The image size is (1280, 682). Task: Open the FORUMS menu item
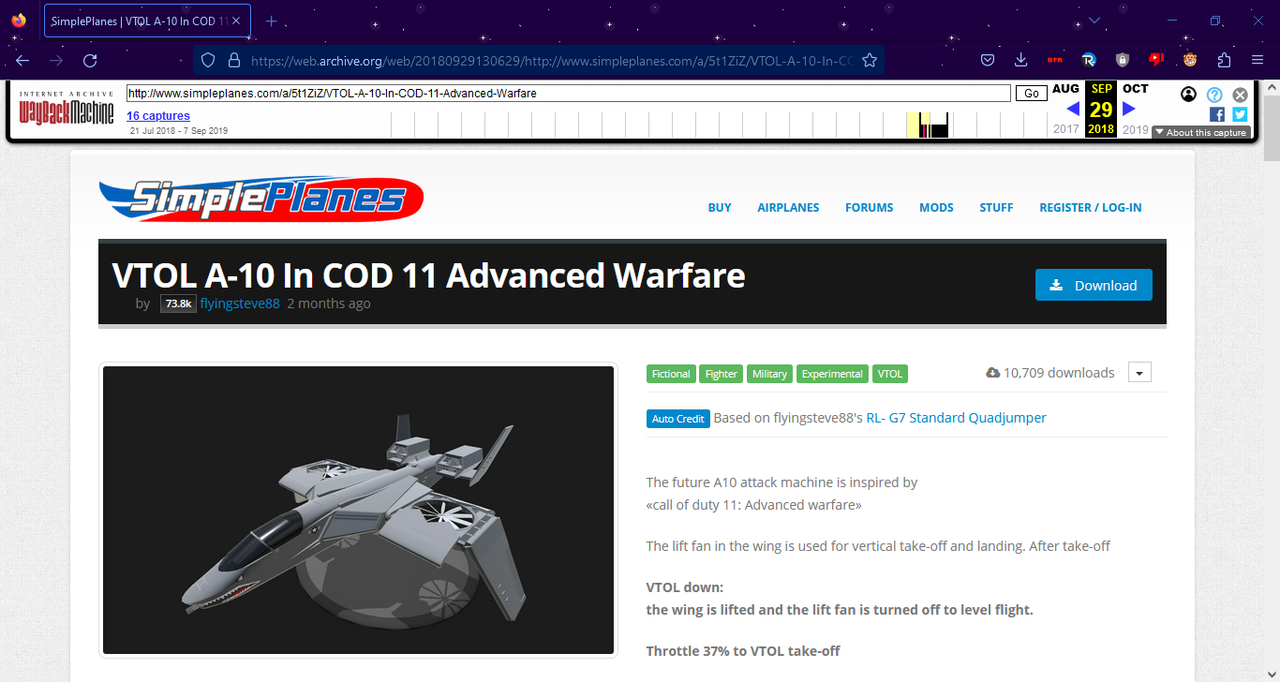click(x=869, y=208)
